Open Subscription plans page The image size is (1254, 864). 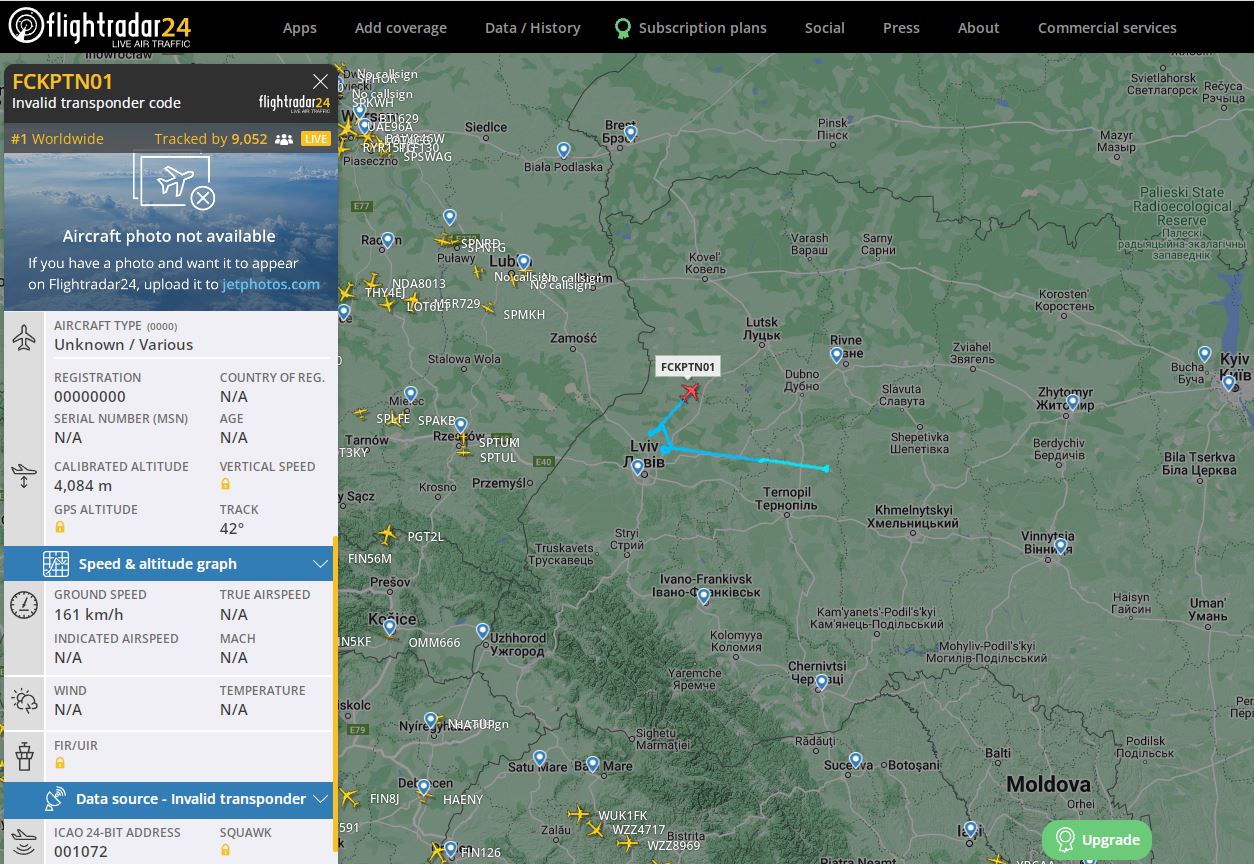pos(702,28)
